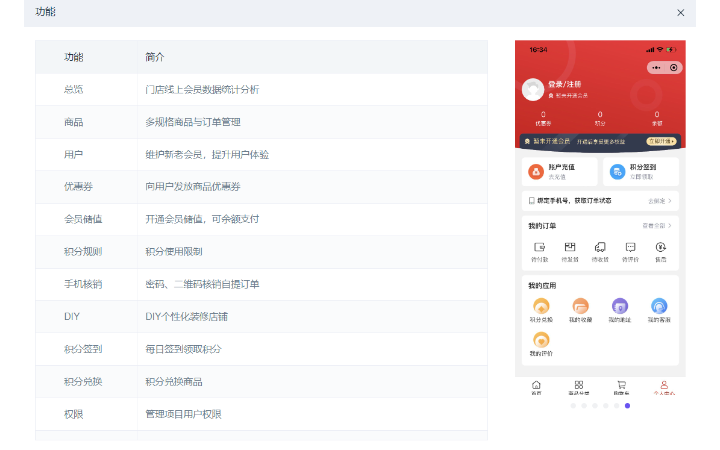720x450 pixels.
Task: Click 去绑定 link with arrow
Action: pos(660,201)
